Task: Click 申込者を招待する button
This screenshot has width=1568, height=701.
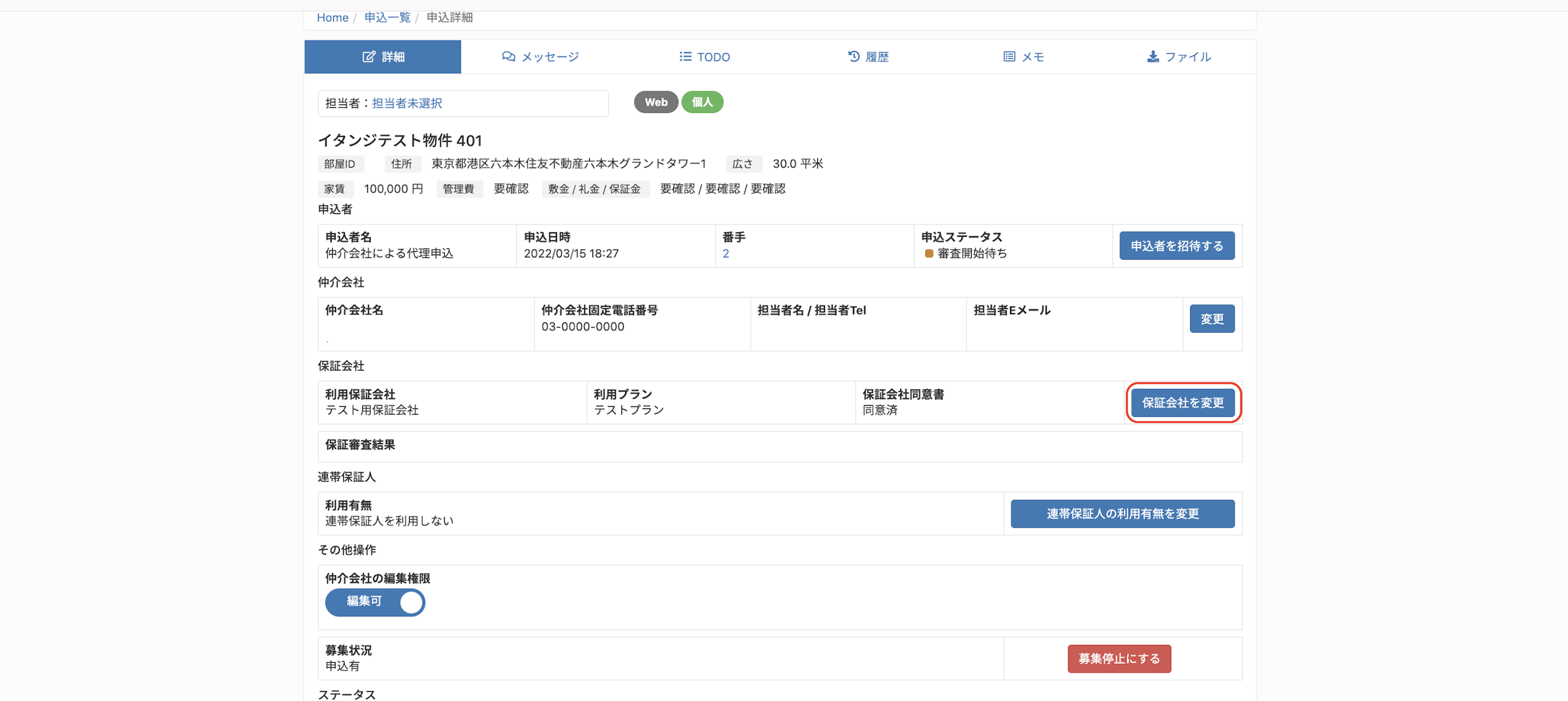Action: pos(1177,246)
